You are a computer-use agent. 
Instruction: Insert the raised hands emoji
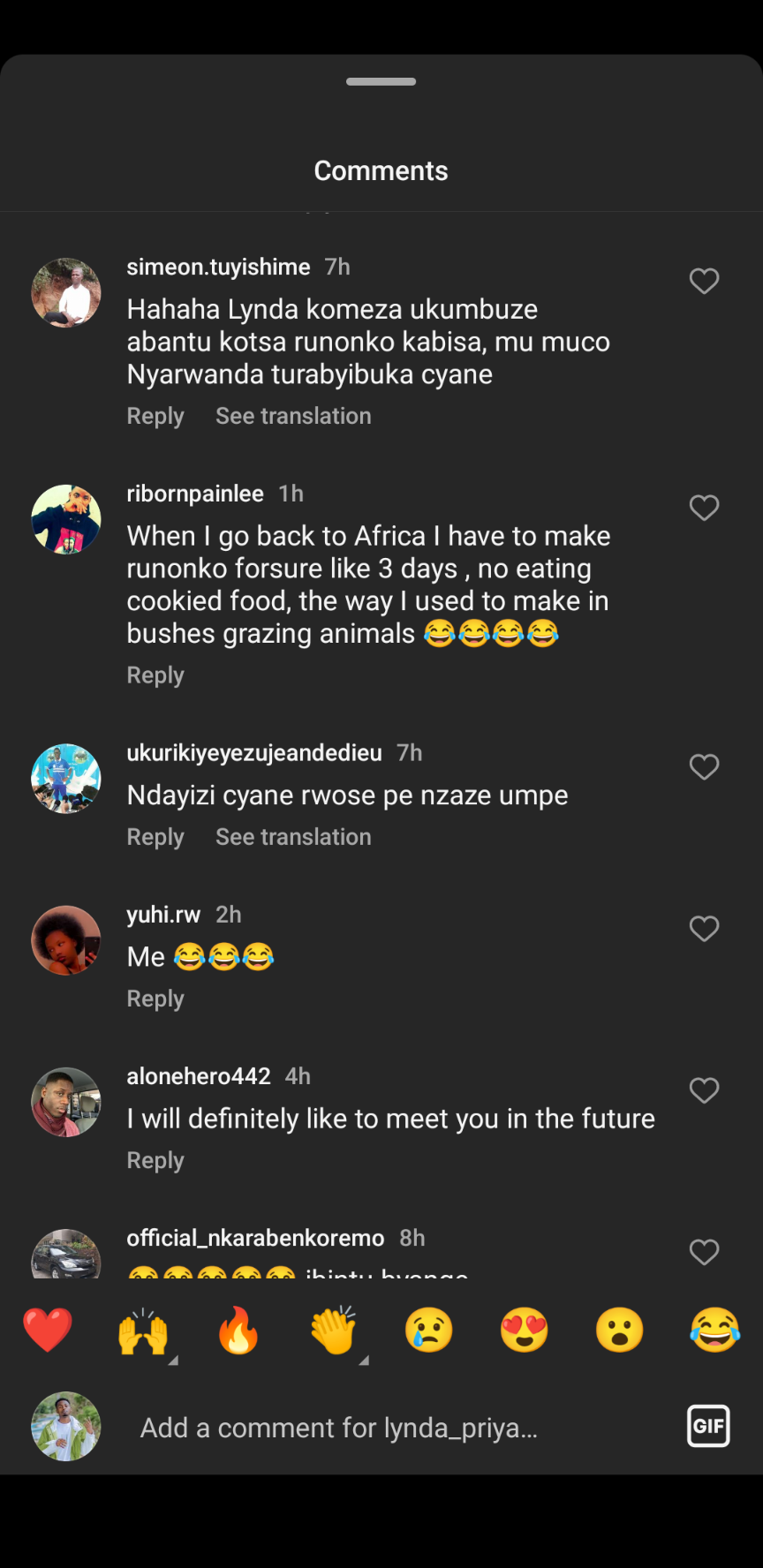tap(143, 1331)
